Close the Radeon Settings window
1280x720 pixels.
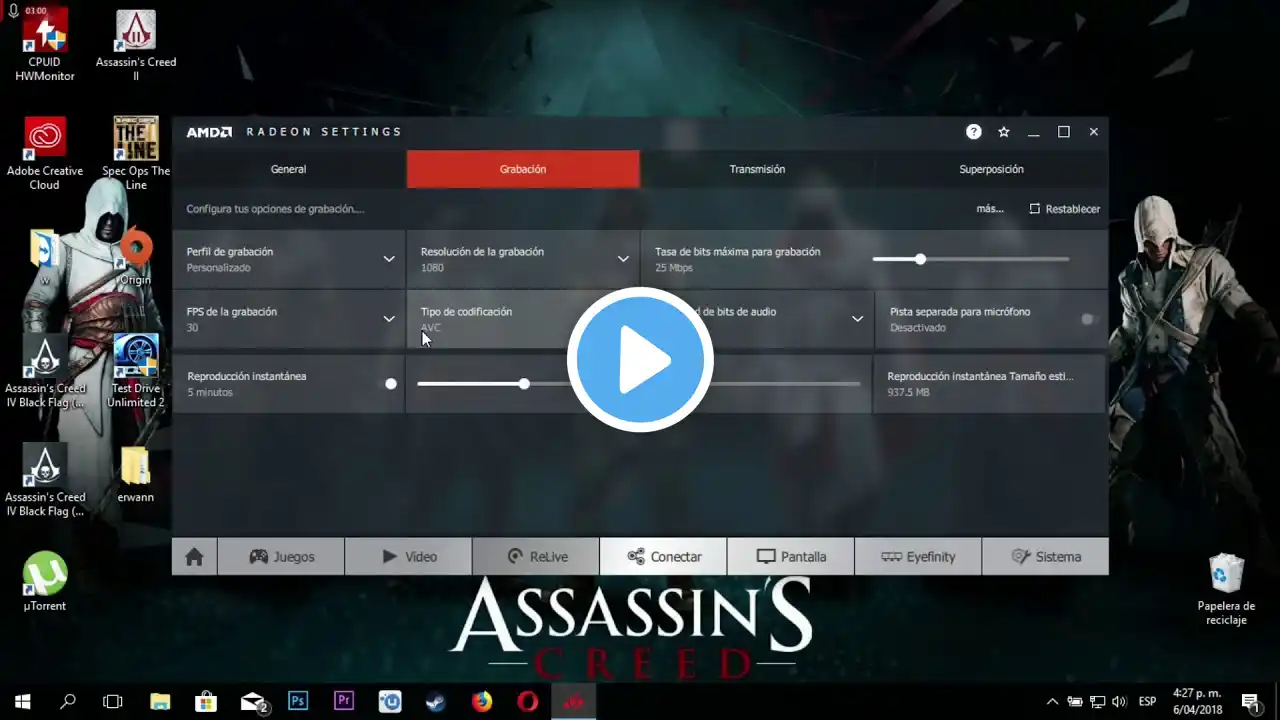click(1094, 132)
